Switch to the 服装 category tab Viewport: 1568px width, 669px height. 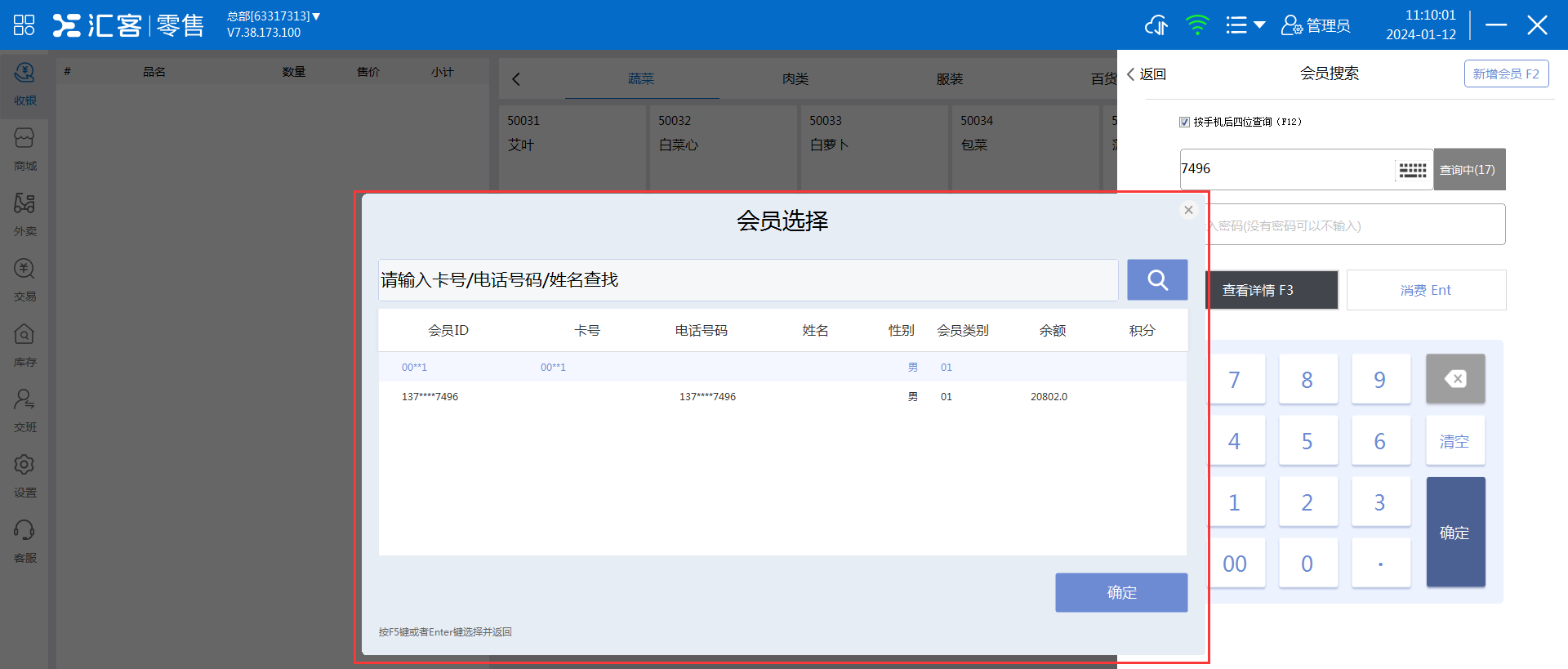click(949, 79)
